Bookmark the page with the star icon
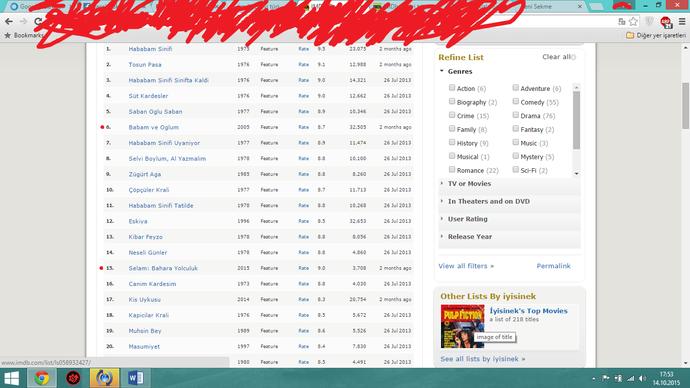690x388 pixels. click(x=633, y=21)
